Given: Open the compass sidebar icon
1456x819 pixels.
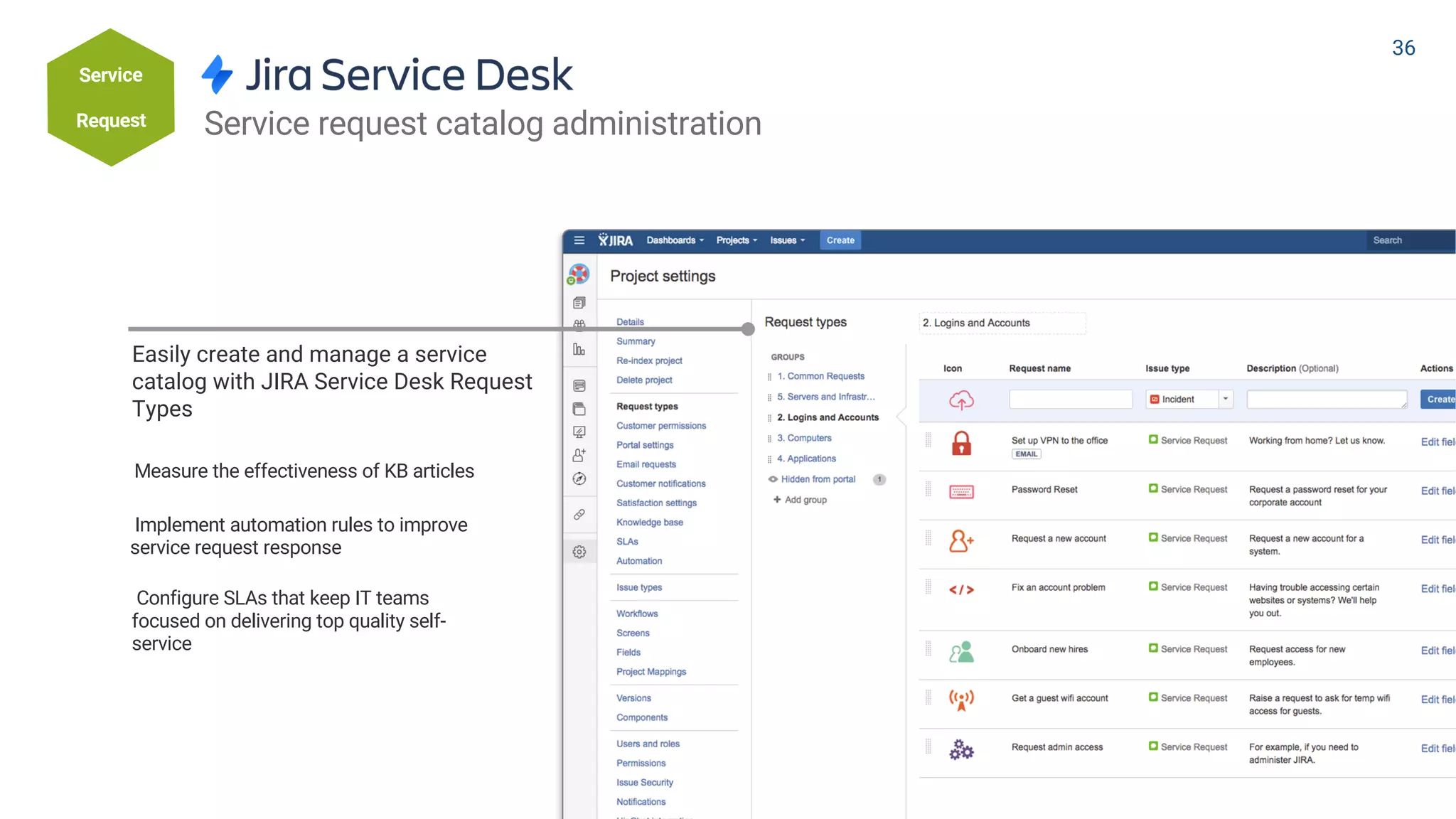Looking at the screenshot, I should click(x=579, y=478).
